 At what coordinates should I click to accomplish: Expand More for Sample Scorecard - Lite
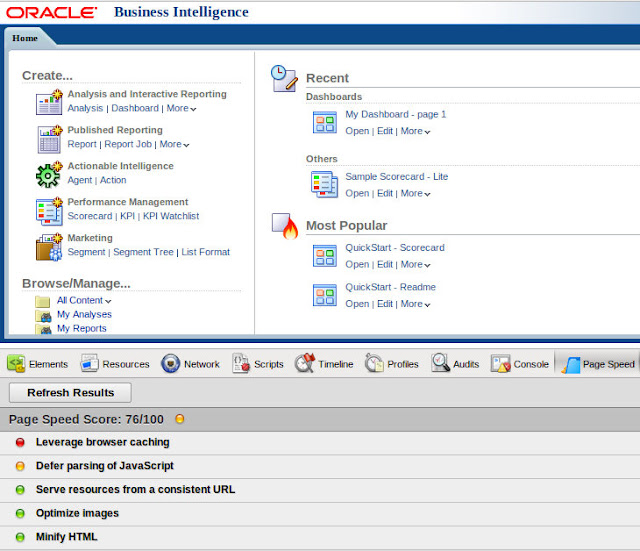[416, 193]
